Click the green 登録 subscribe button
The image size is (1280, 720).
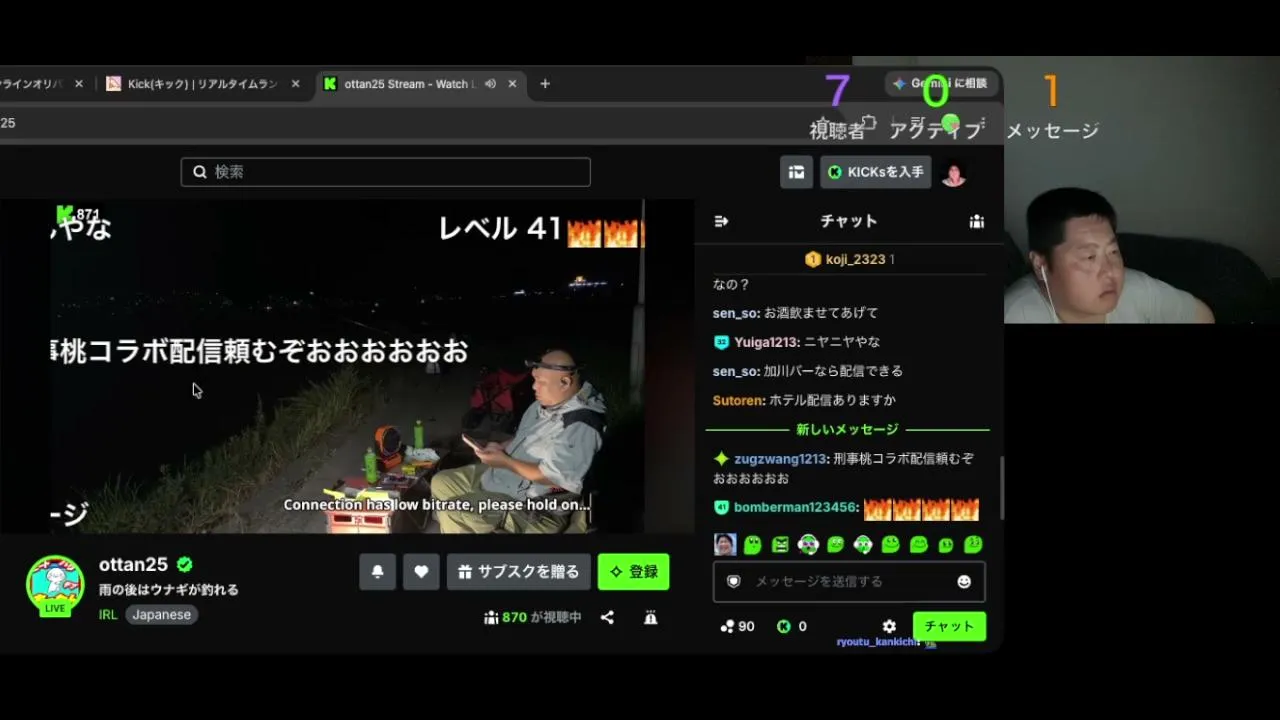pyautogui.click(x=634, y=572)
